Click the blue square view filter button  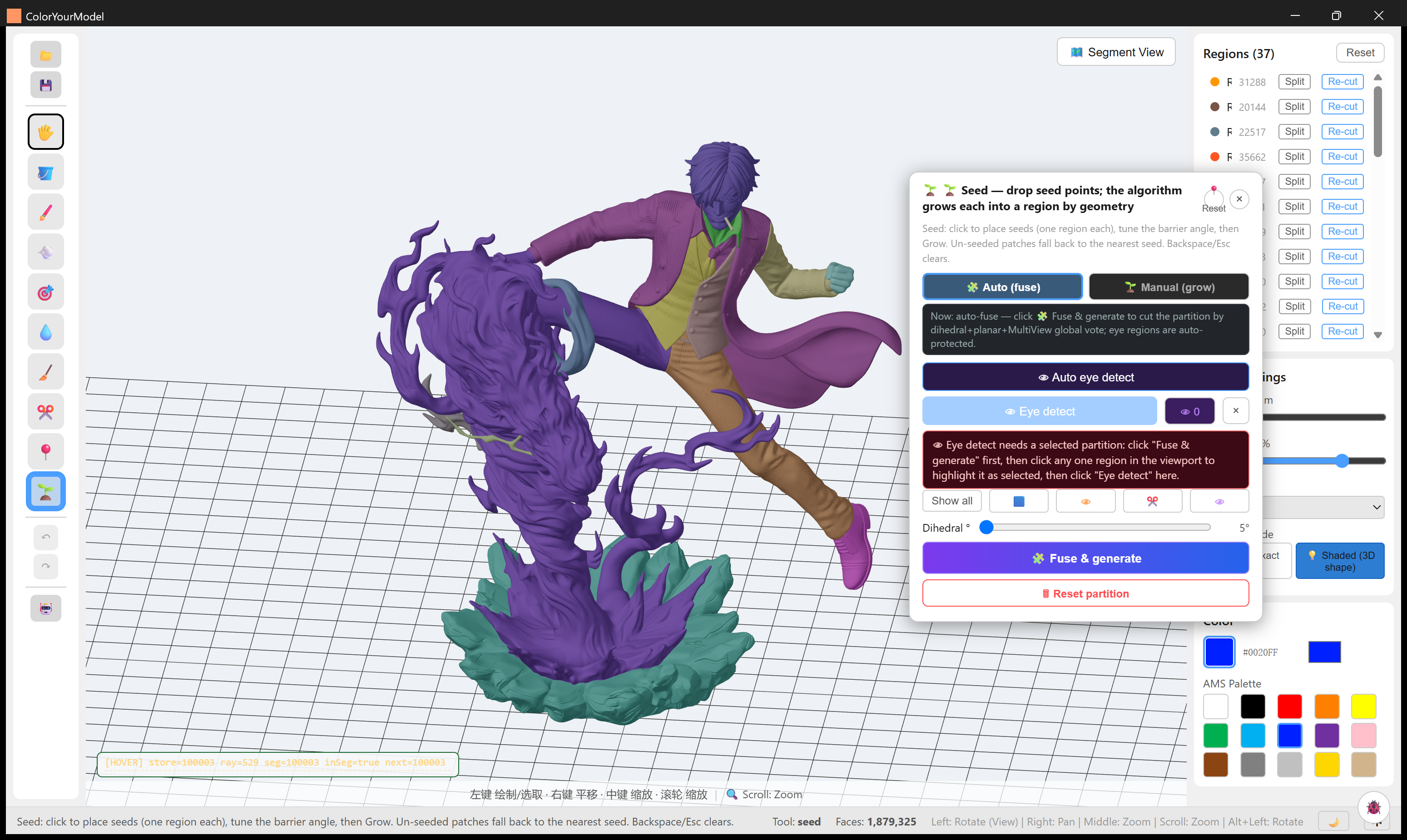(x=1019, y=501)
